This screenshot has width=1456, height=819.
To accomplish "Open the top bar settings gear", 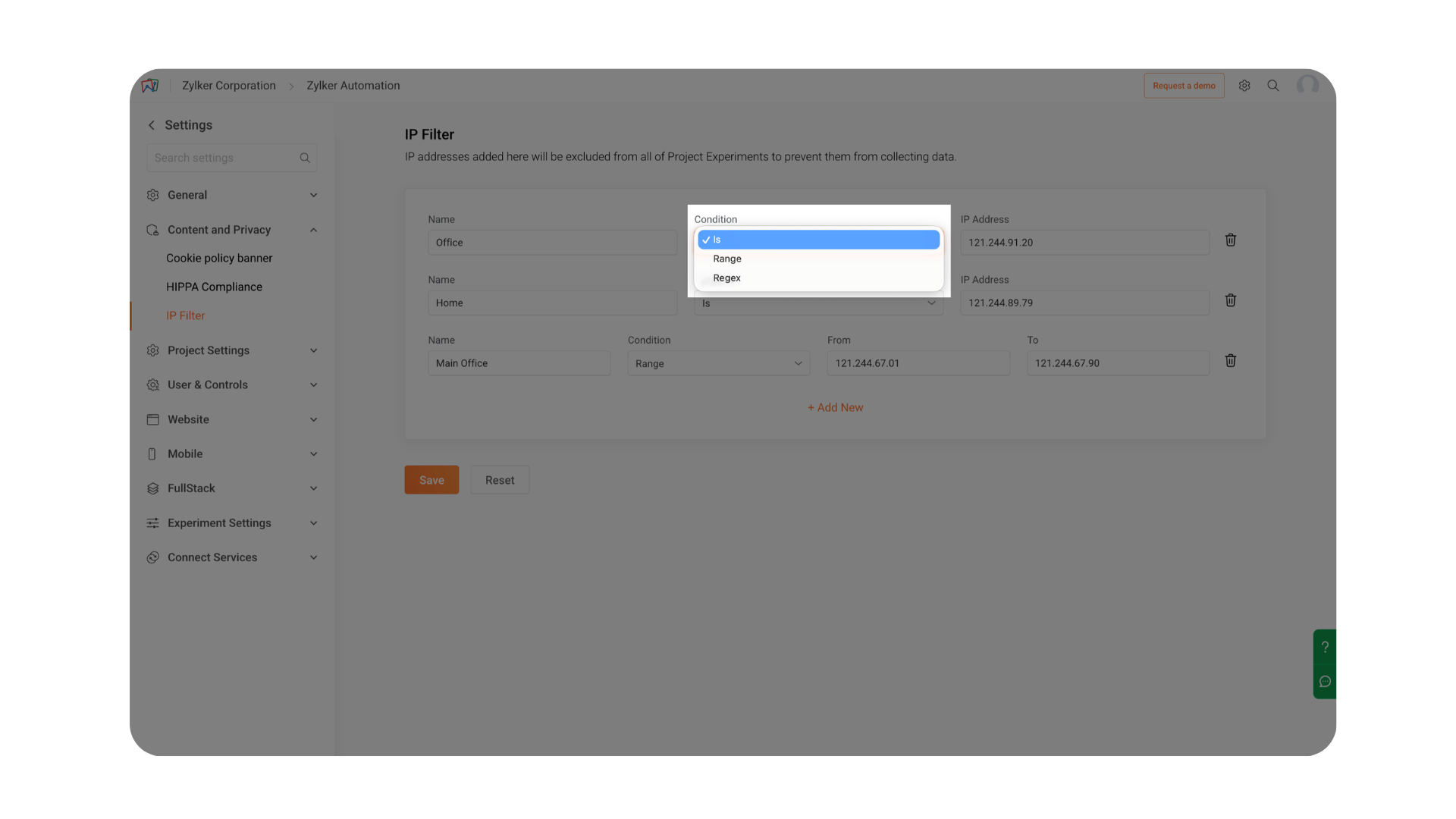I will (1244, 86).
